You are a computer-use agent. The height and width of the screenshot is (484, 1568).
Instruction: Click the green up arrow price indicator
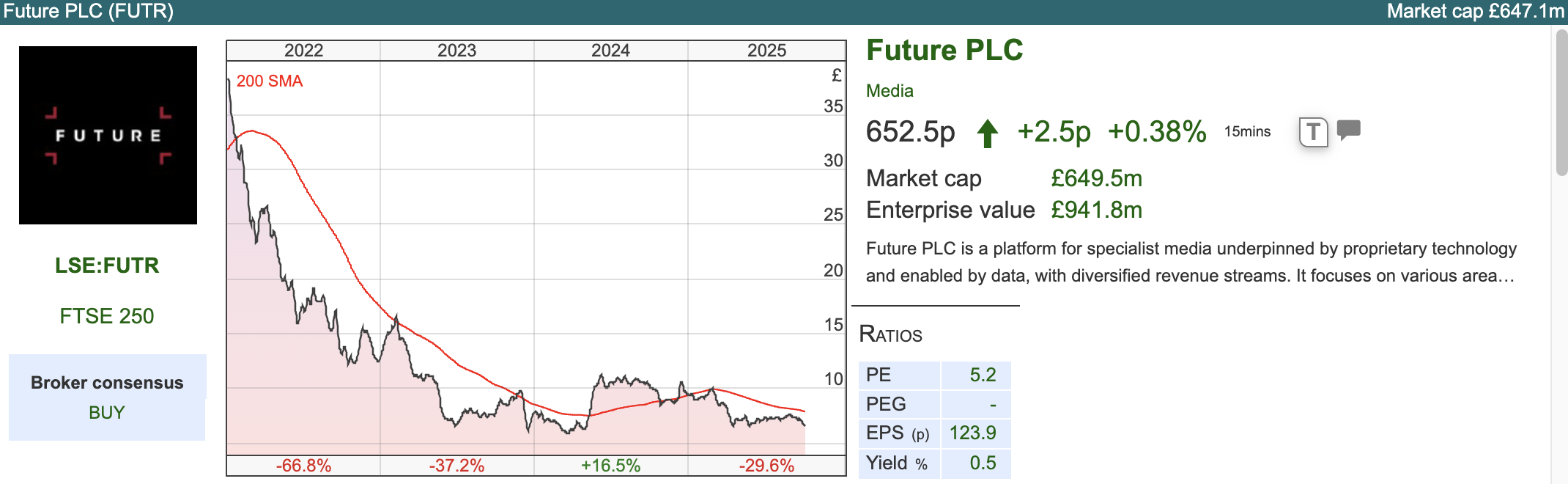(988, 133)
